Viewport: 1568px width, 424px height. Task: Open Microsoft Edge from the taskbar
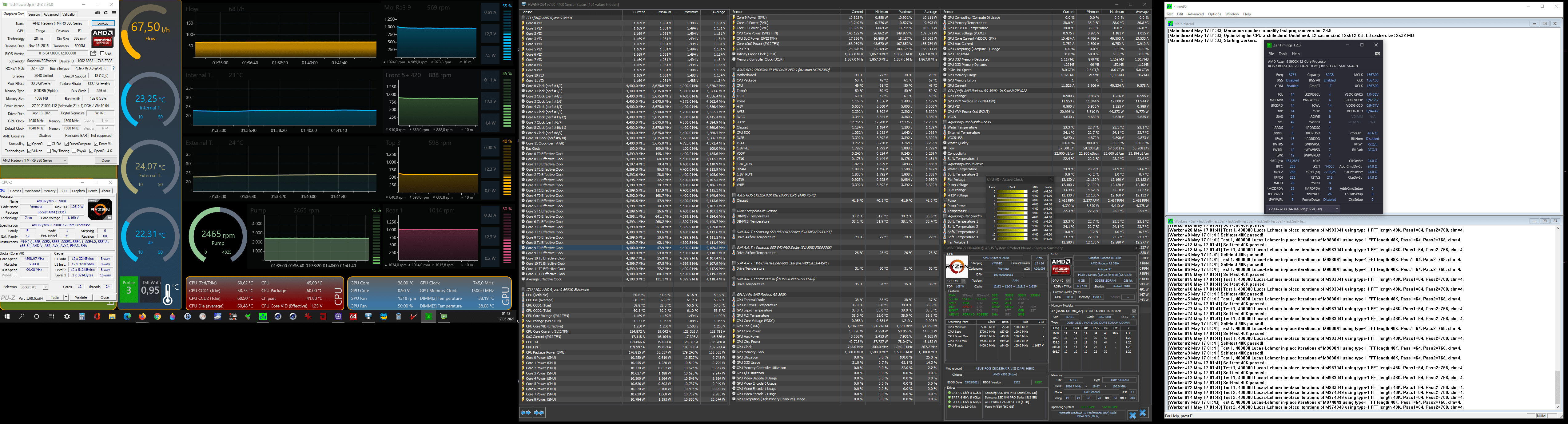click(127, 316)
